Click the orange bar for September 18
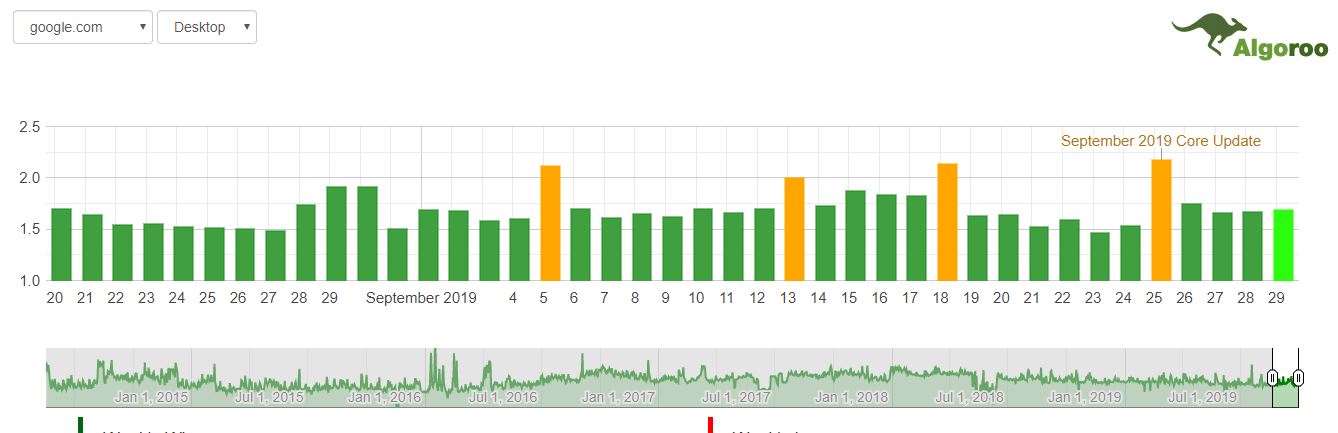Image resolution: width=1338 pixels, height=433 pixels. coord(947,222)
